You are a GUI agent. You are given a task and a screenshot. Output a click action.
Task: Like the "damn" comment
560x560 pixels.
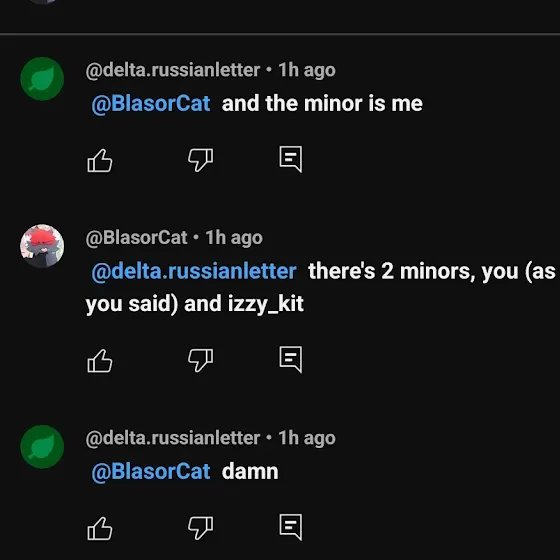[x=100, y=529]
